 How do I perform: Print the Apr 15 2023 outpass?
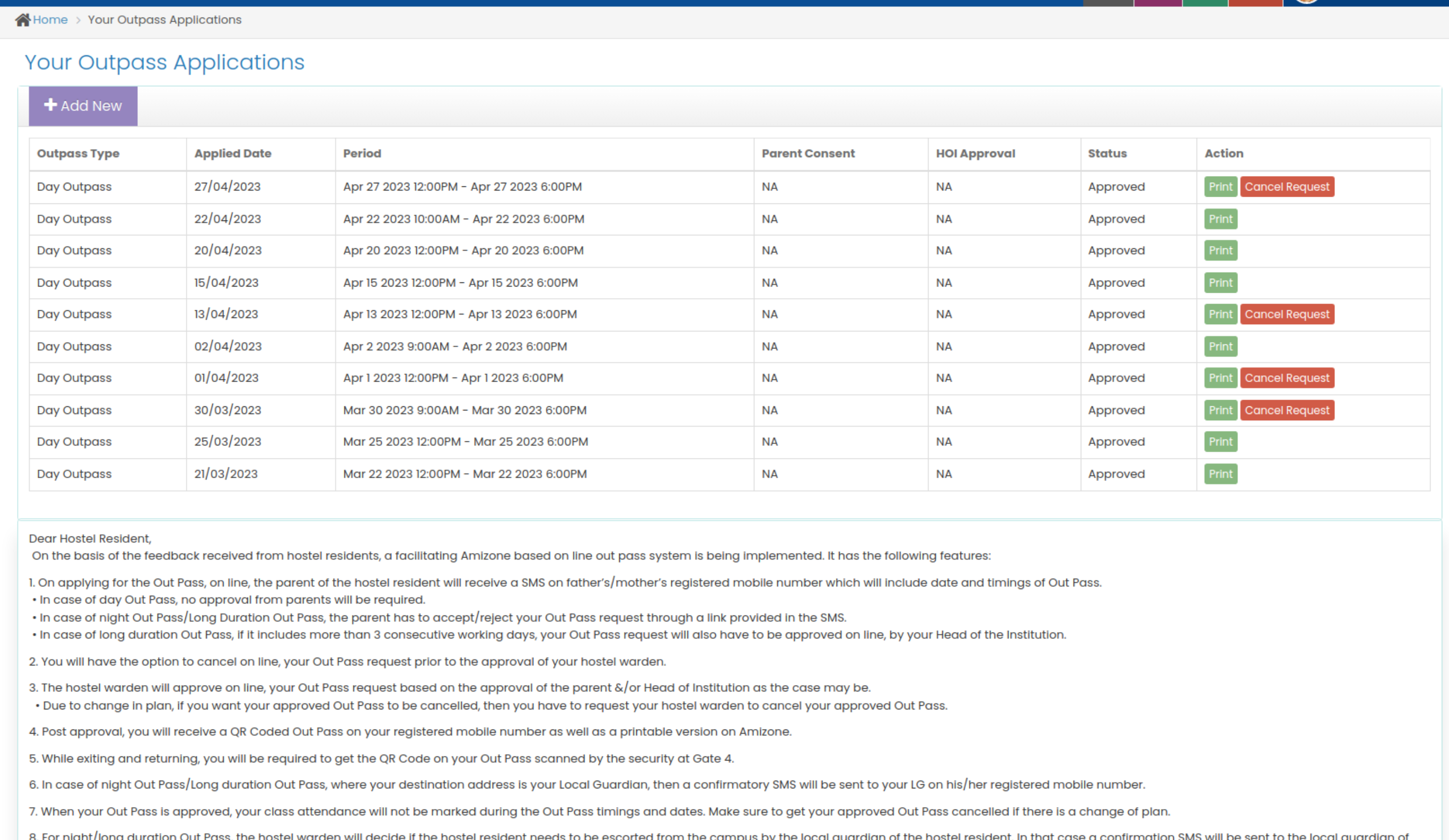point(1220,283)
